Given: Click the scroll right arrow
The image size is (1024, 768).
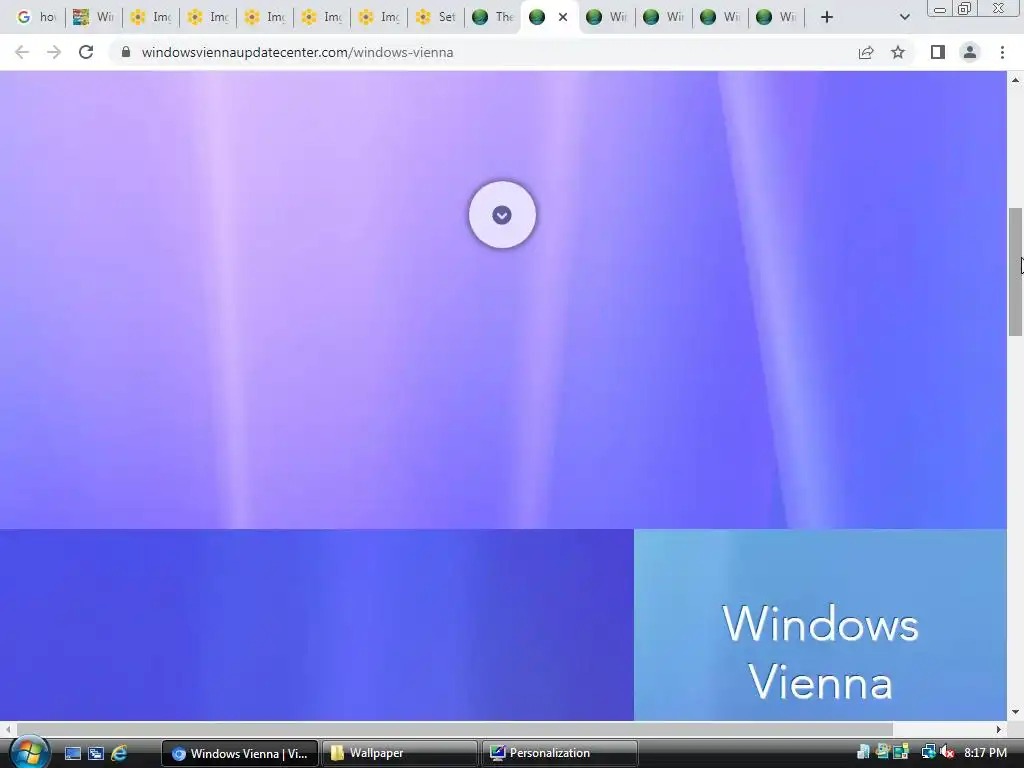Looking at the screenshot, I should point(999,729).
